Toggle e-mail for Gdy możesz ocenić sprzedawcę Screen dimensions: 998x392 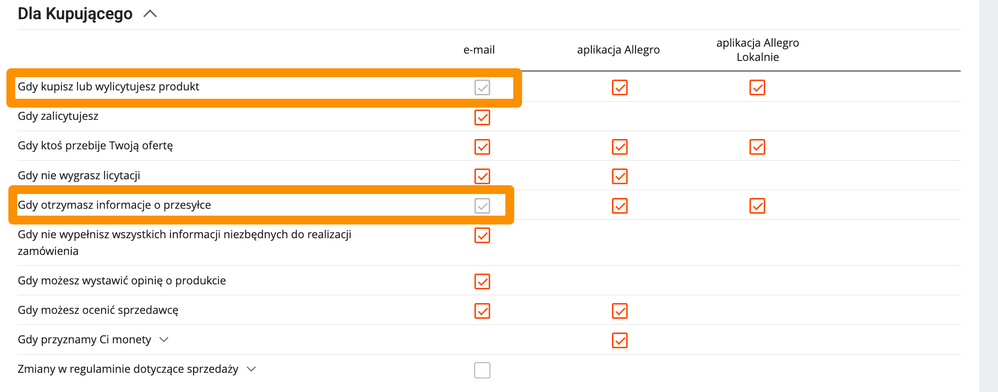tap(482, 311)
